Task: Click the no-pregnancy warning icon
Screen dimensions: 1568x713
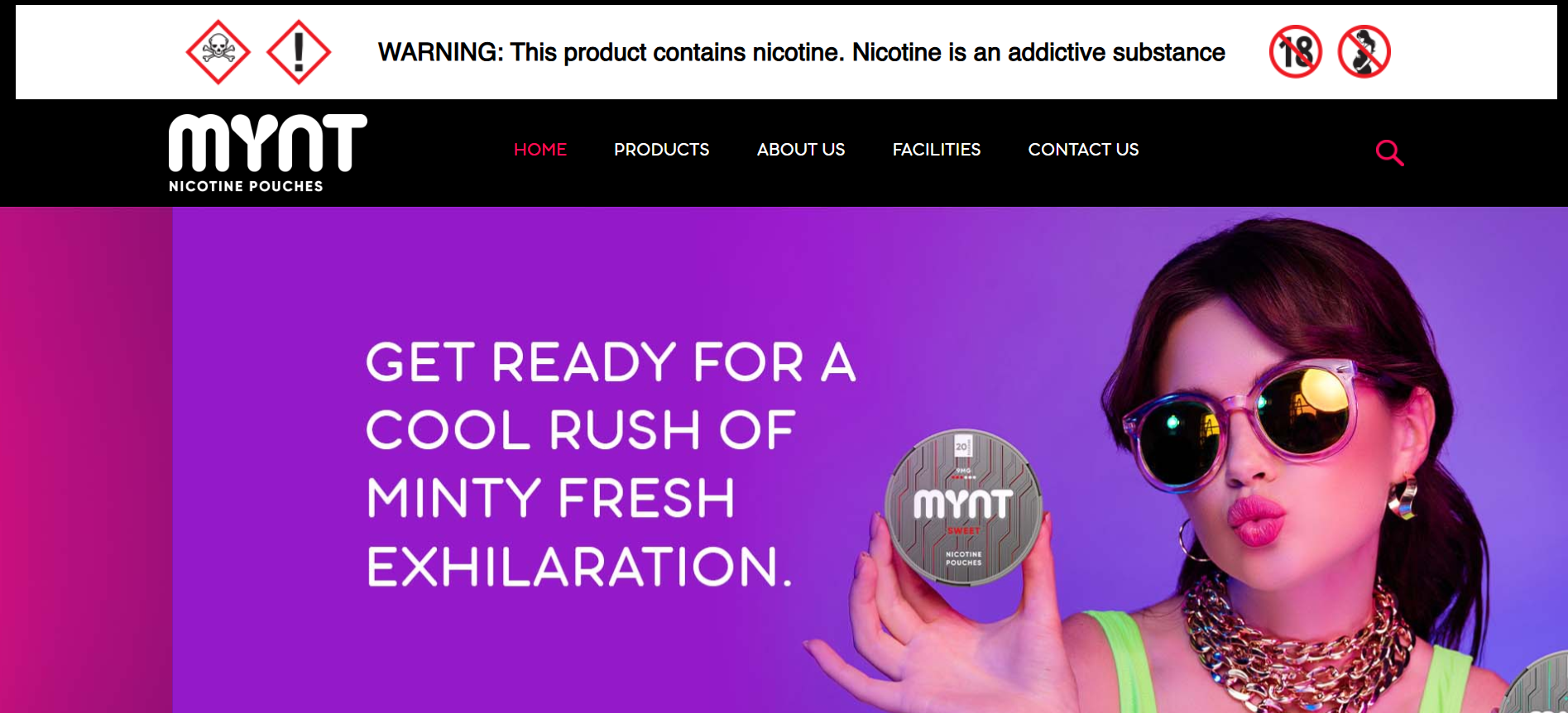Action: [x=1364, y=52]
